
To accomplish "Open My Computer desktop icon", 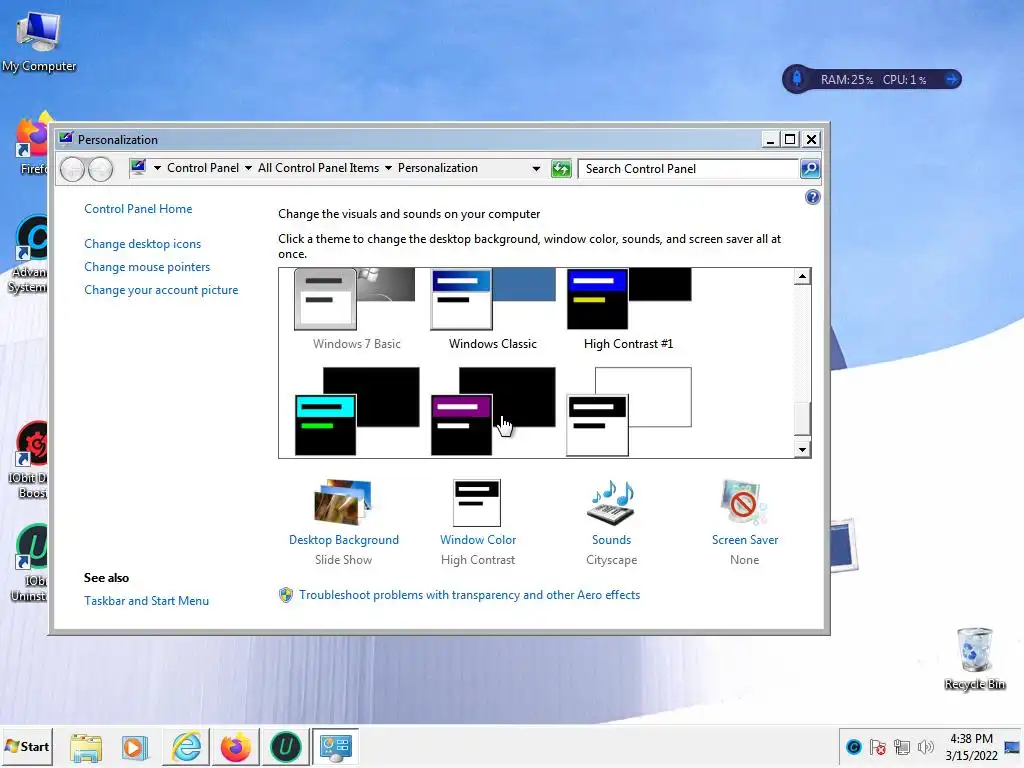I will (x=39, y=41).
